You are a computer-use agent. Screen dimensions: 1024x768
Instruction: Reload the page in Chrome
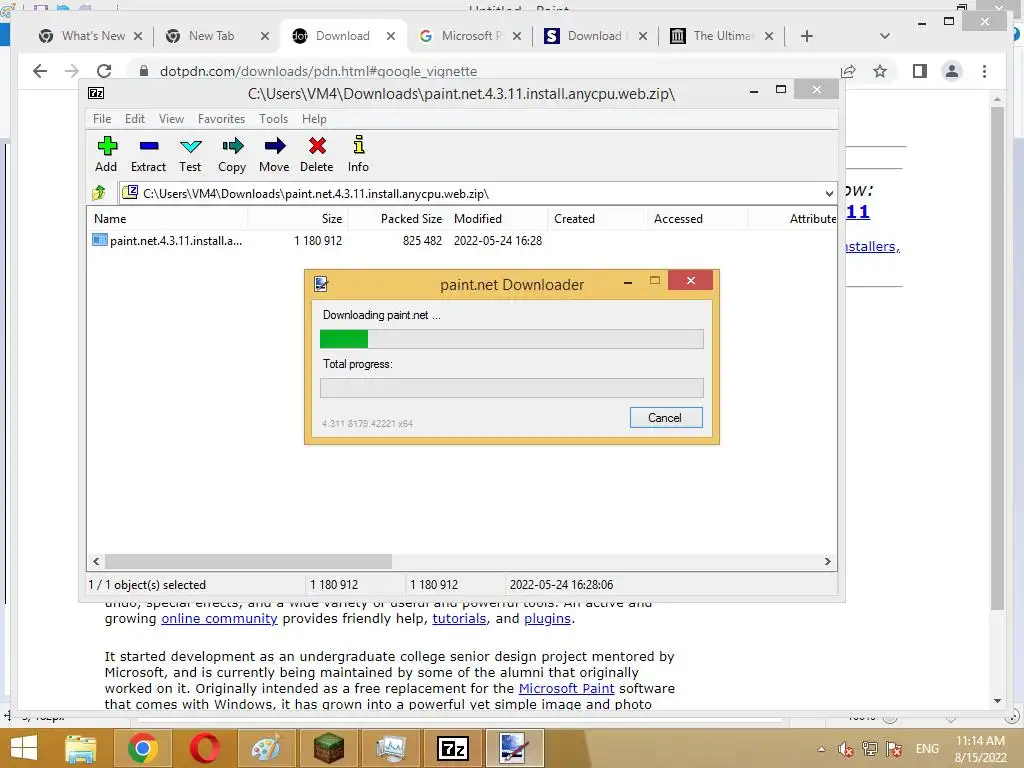[x=104, y=71]
